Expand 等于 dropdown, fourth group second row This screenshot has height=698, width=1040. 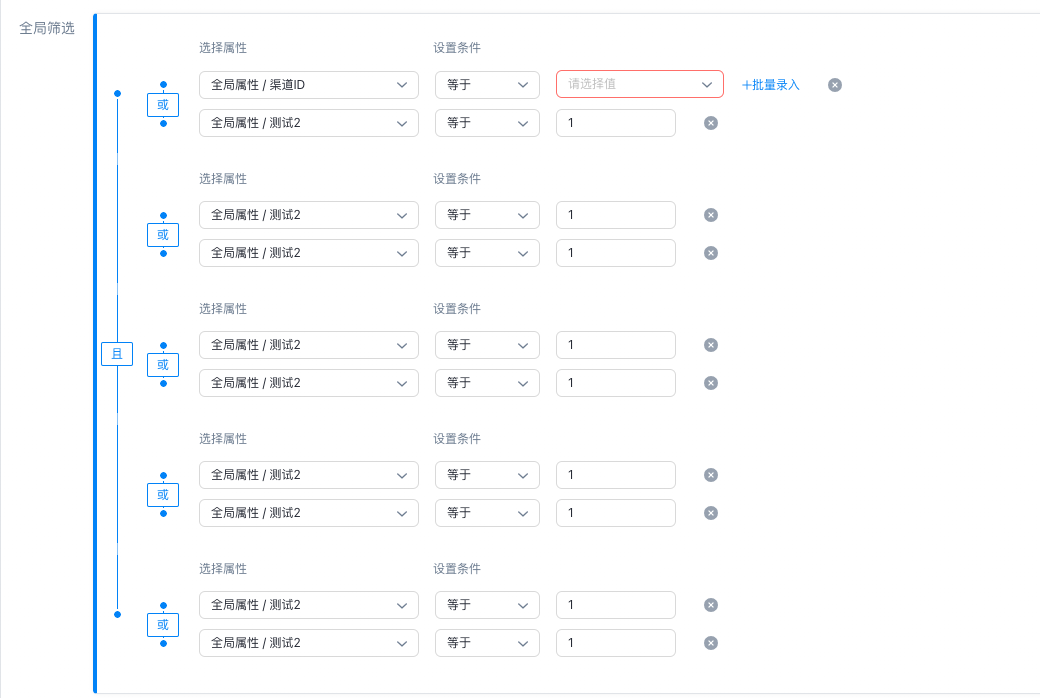[x=487, y=513]
